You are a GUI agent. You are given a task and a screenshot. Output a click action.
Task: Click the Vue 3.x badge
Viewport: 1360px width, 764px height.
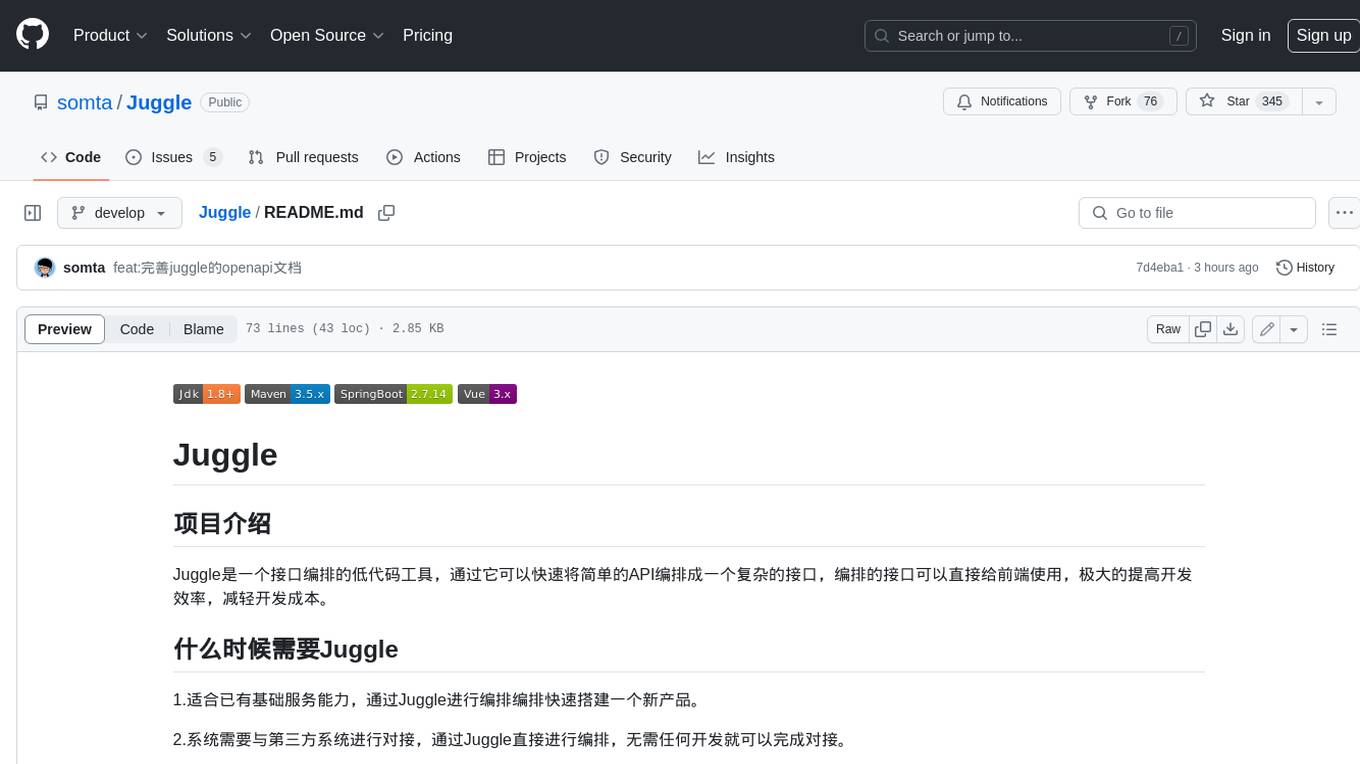[x=487, y=394]
